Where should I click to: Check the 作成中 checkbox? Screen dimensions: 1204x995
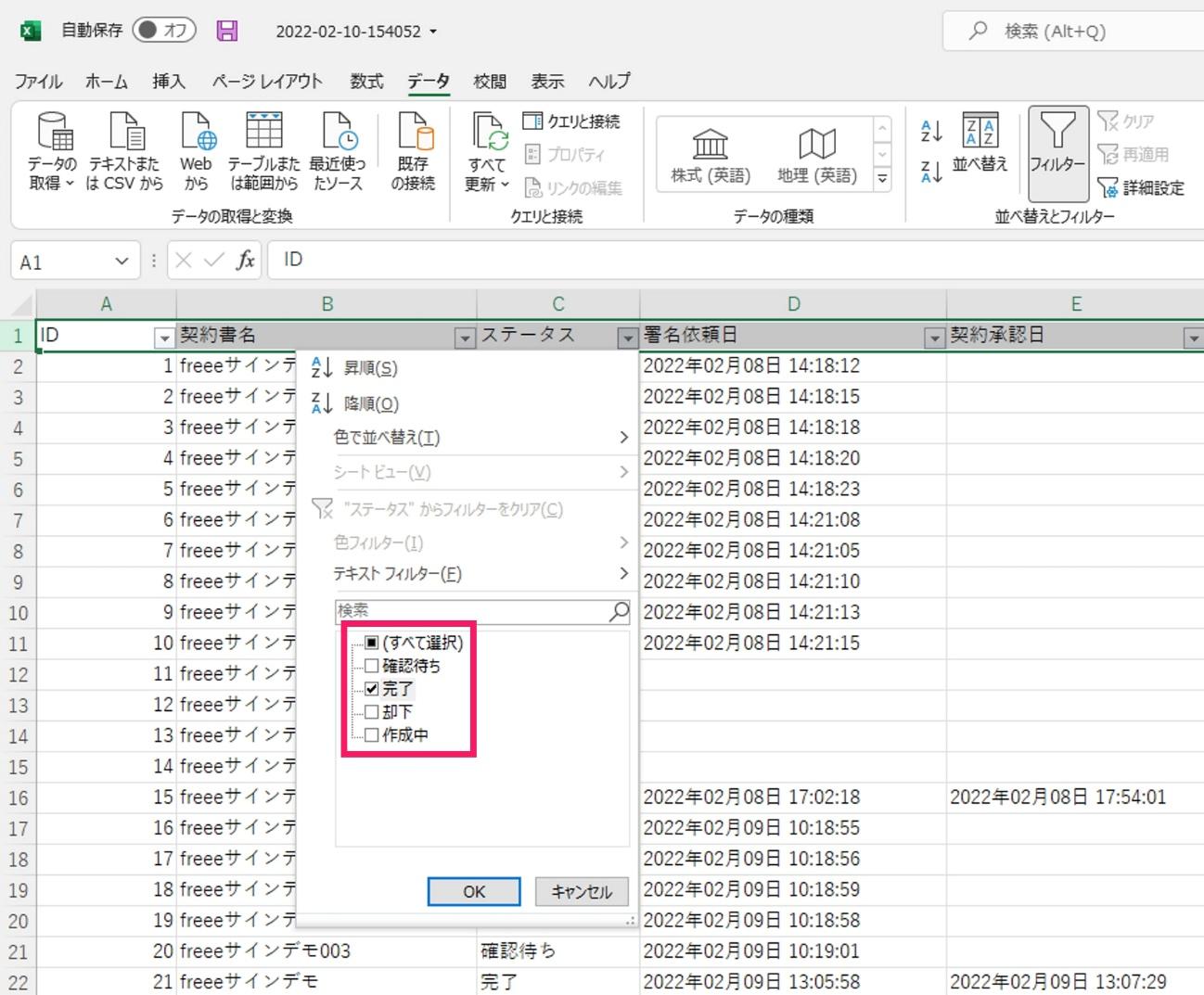point(372,735)
